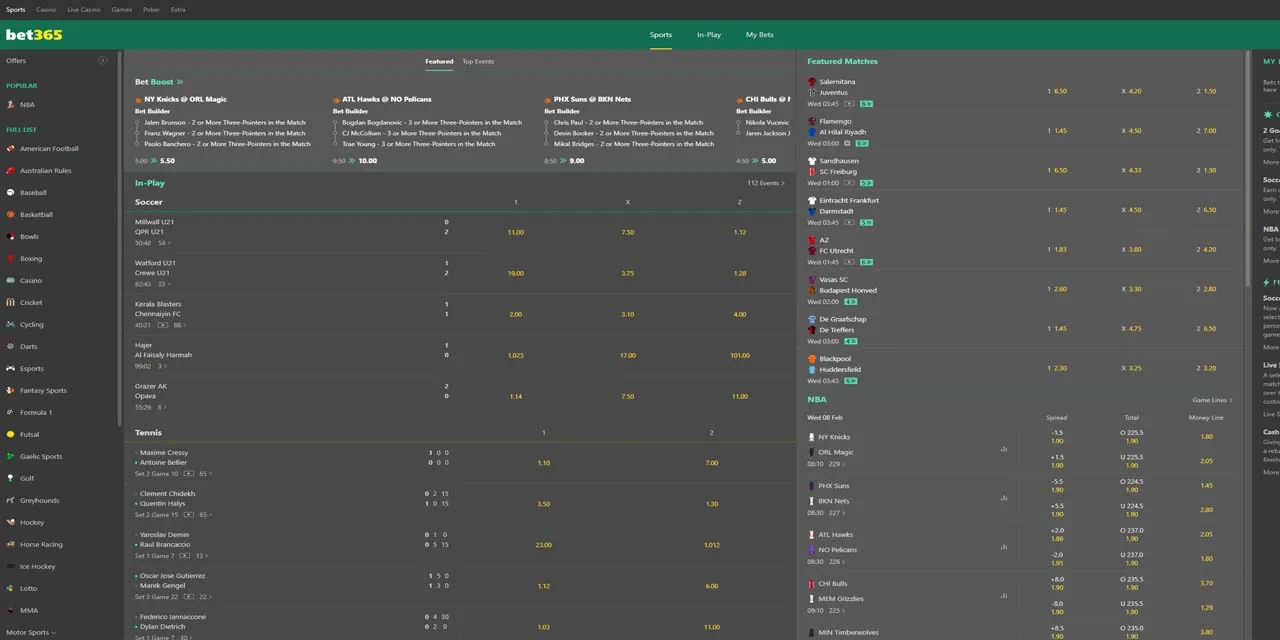
Task: Select NY Knicks boost odds 5.50
Action: (167, 160)
